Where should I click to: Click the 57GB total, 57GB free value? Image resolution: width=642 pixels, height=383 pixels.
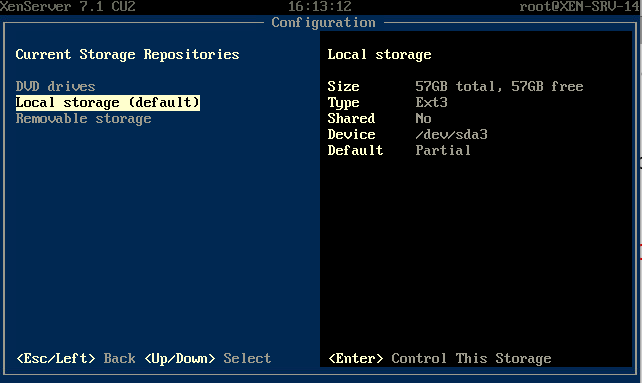[499, 86]
